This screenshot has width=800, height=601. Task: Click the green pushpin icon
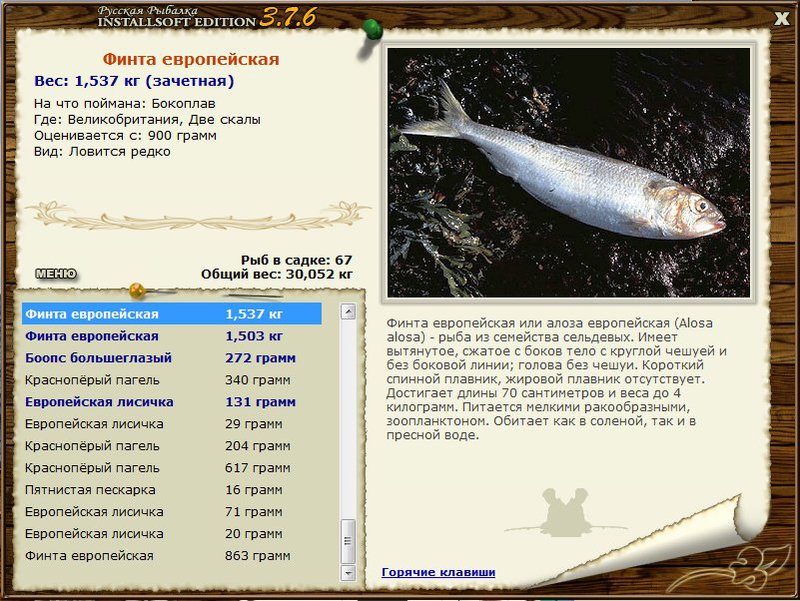[372, 30]
